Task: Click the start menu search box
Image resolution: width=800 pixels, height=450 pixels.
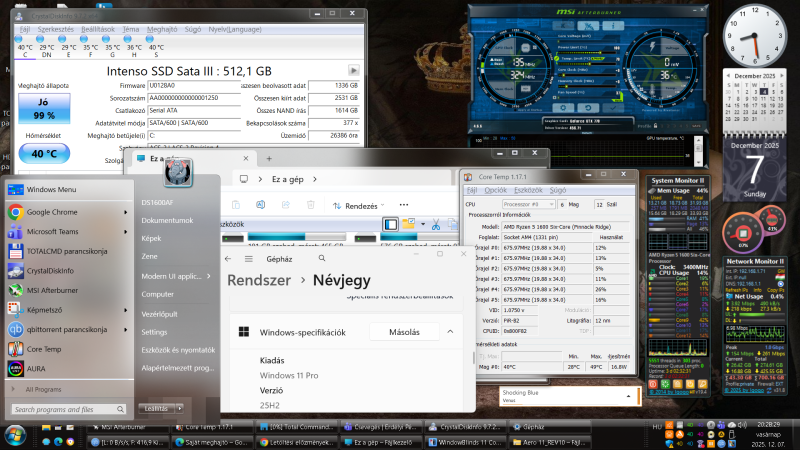Action: pyautogui.click(x=68, y=409)
